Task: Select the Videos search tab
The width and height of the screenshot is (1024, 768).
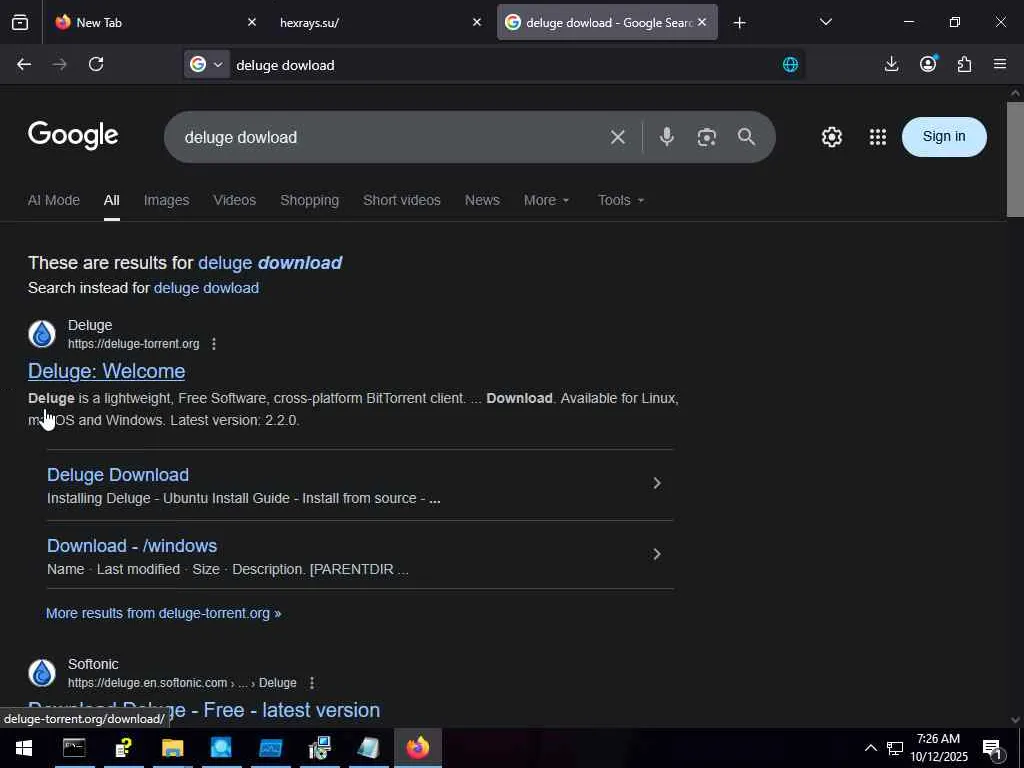Action: tap(234, 200)
